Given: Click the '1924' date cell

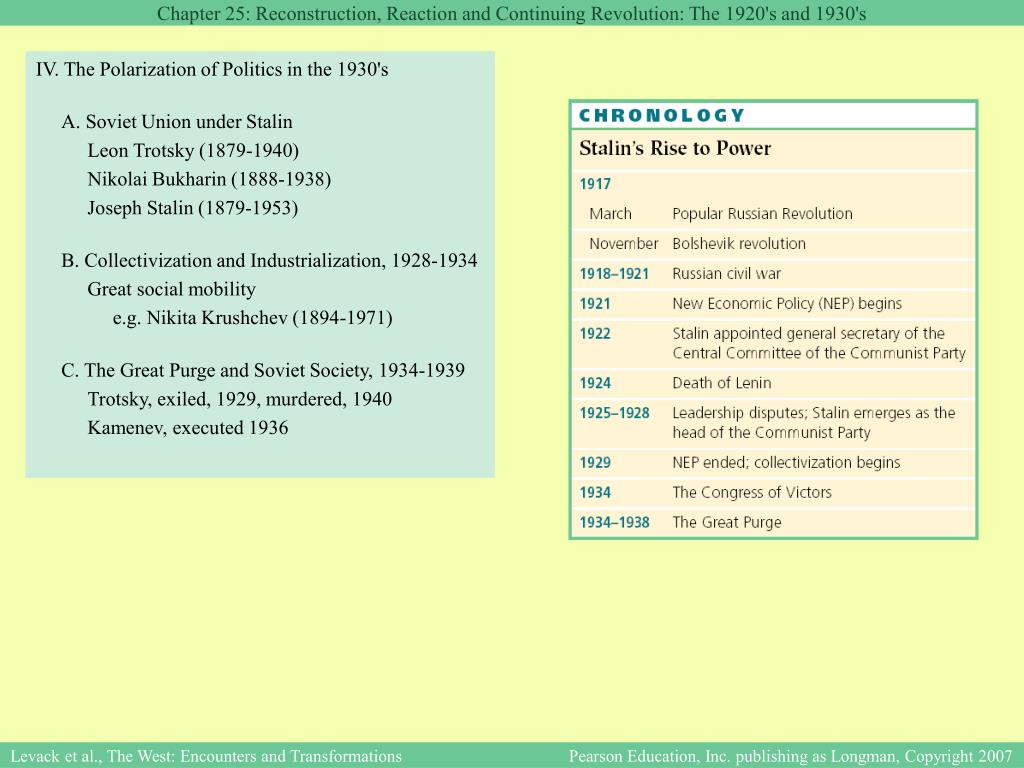Looking at the screenshot, I should tap(595, 383).
